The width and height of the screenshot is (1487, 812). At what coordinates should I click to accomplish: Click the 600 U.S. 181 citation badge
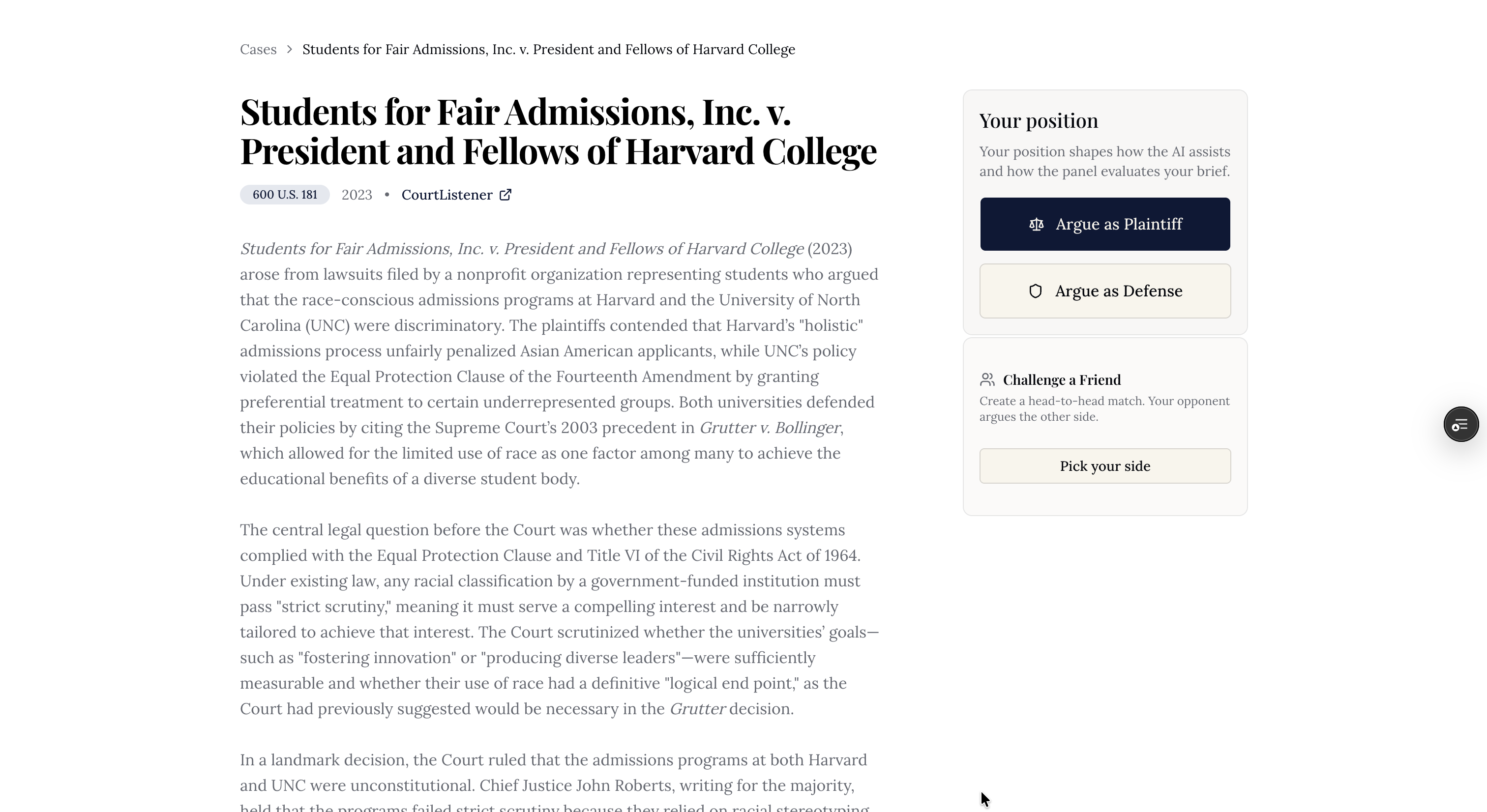point(285,195)
